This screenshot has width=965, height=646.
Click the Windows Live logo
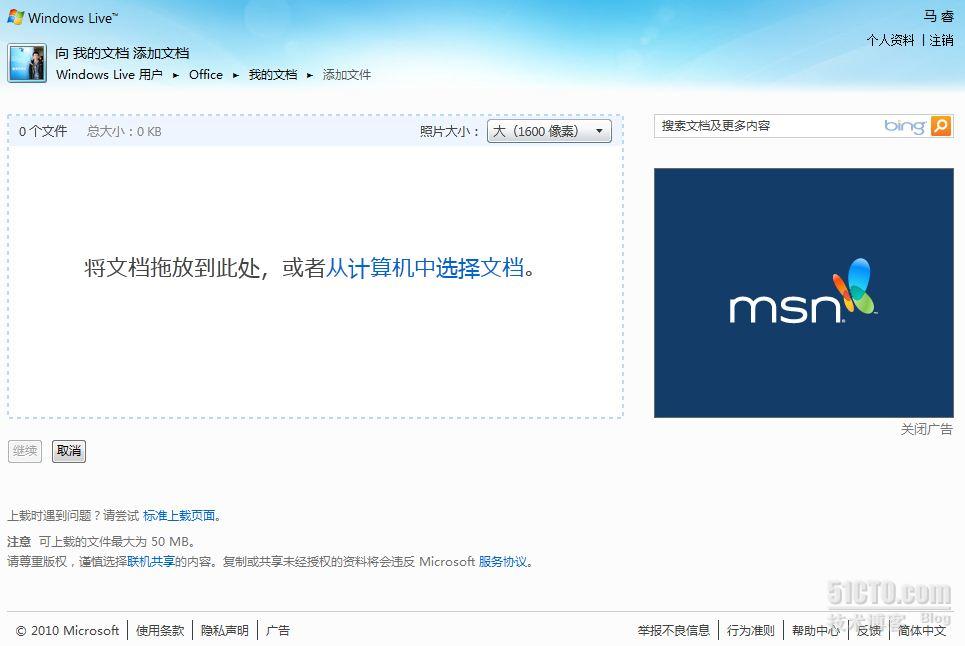point(63,17)
